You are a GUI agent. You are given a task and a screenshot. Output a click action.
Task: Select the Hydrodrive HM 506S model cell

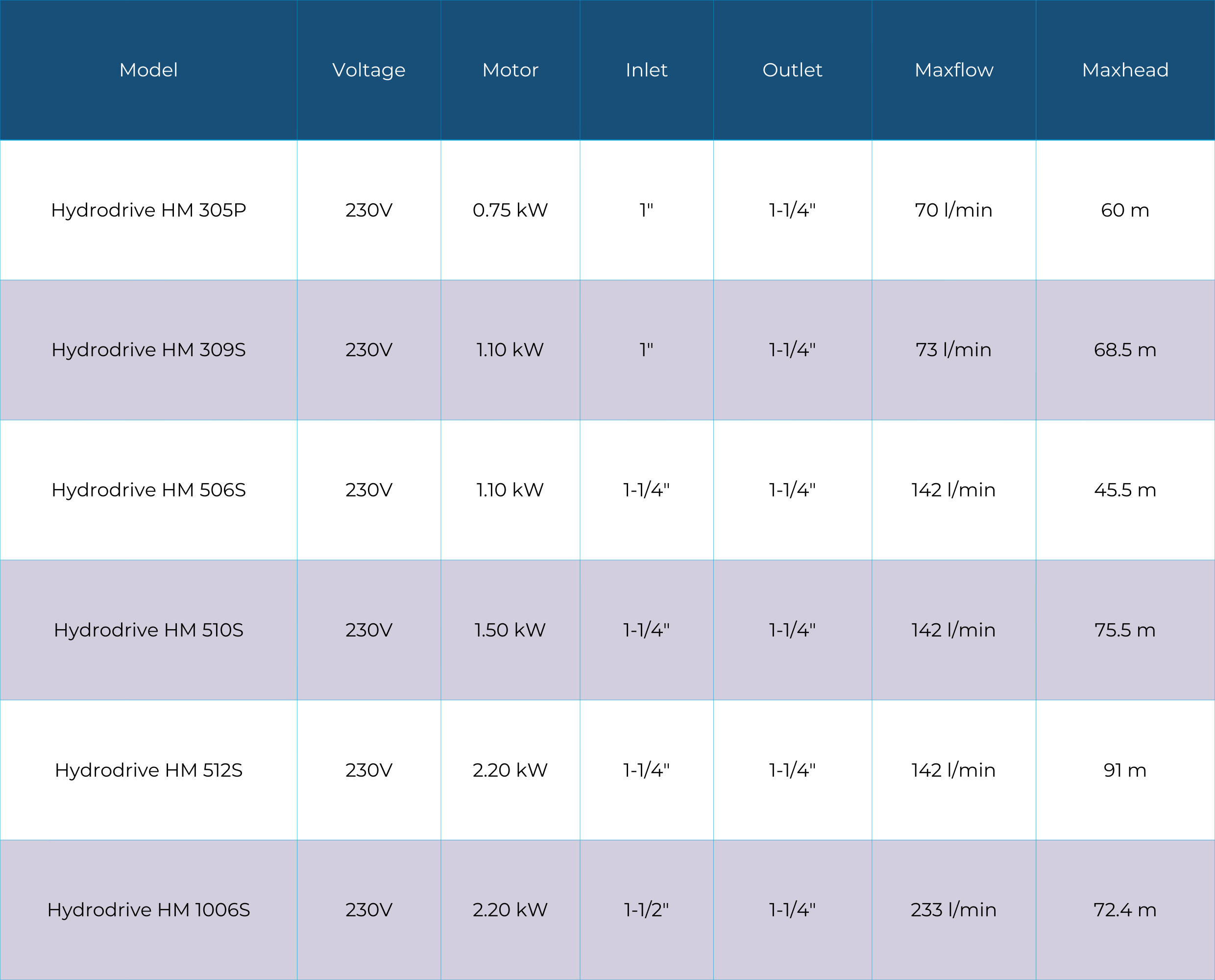point(148,490)
